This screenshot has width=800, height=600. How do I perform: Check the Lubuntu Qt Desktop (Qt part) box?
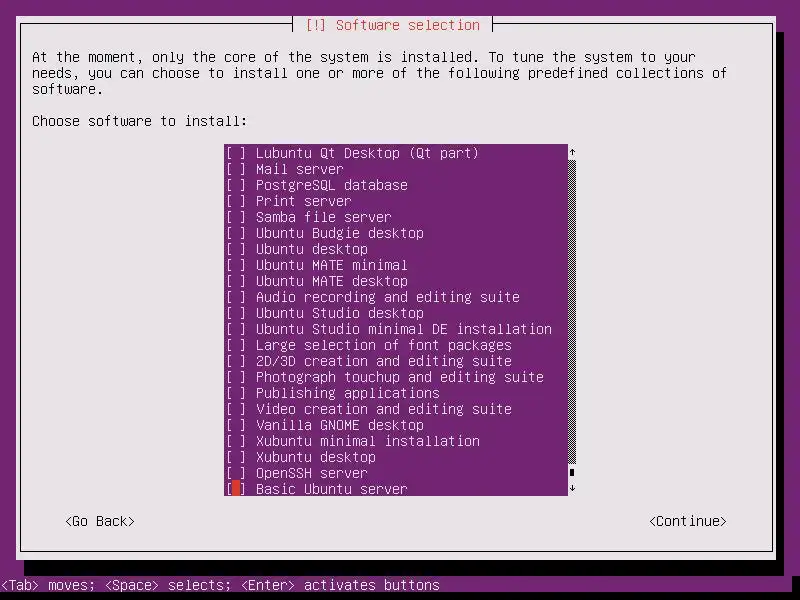click(x=236, y=153)
